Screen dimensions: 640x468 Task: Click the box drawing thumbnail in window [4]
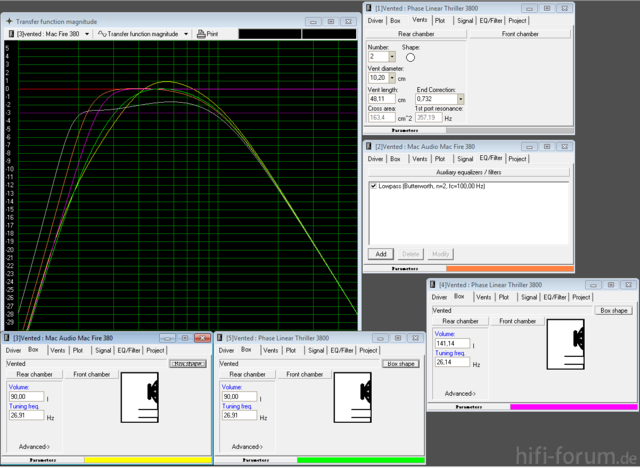pyautogui.click(x=566, y=344)
